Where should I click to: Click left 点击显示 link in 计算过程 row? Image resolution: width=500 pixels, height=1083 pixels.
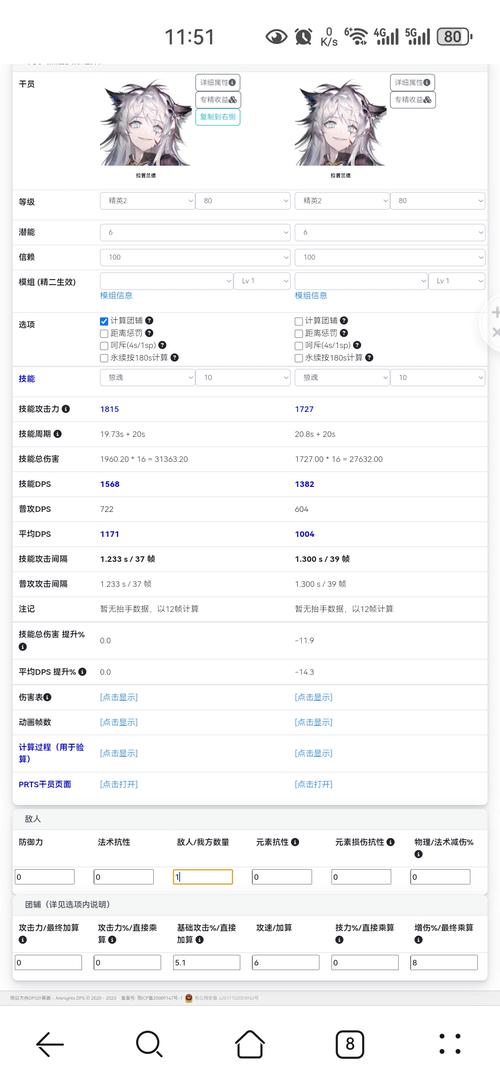[119, 753]
